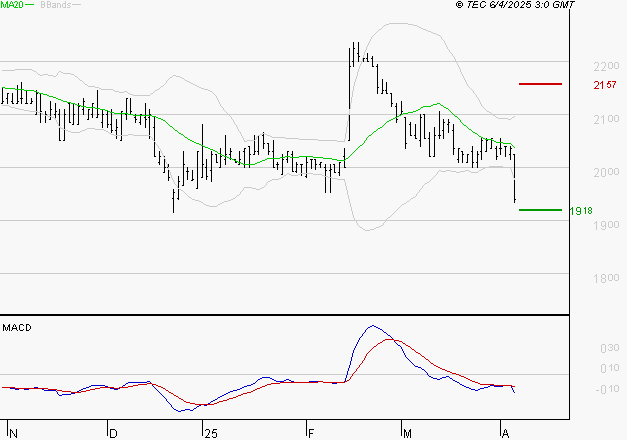Image resolution: width=627 pixels, height=440 pixels.
Task: Click the 25 year marker on time axis
Action: (x=211, y=434)
